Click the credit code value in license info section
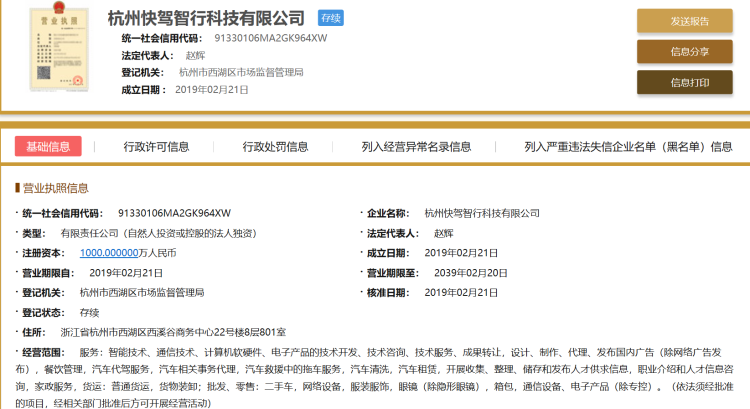This screenshot has height=409, width=750. 175,213
